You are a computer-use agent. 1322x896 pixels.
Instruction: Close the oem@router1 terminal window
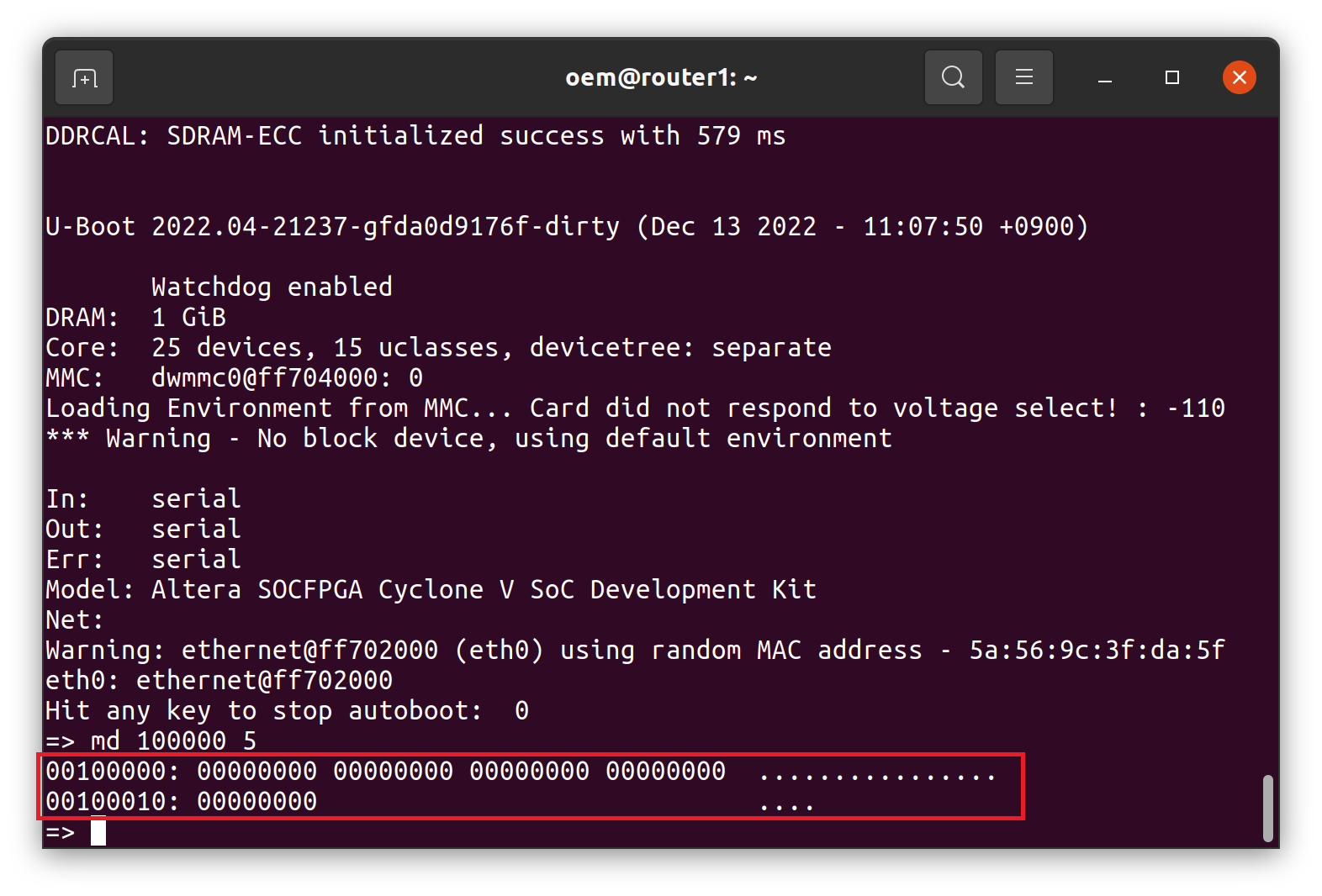[x=1239, y=77]
